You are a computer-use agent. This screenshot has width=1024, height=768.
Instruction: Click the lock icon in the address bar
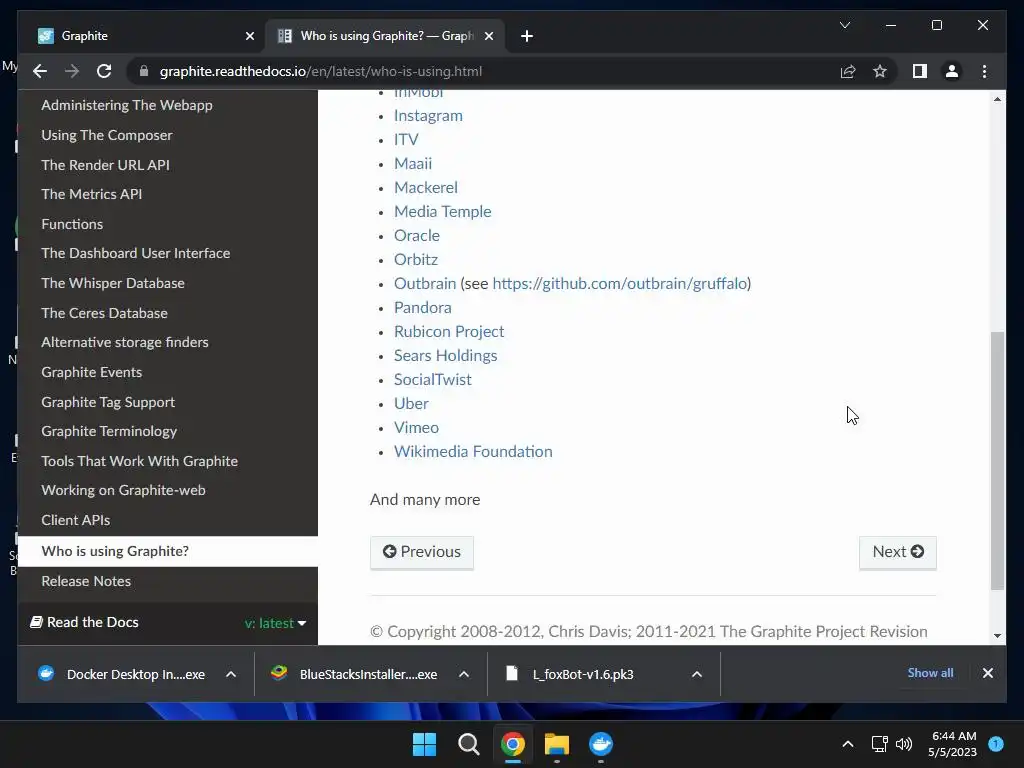tap(144, 71)
